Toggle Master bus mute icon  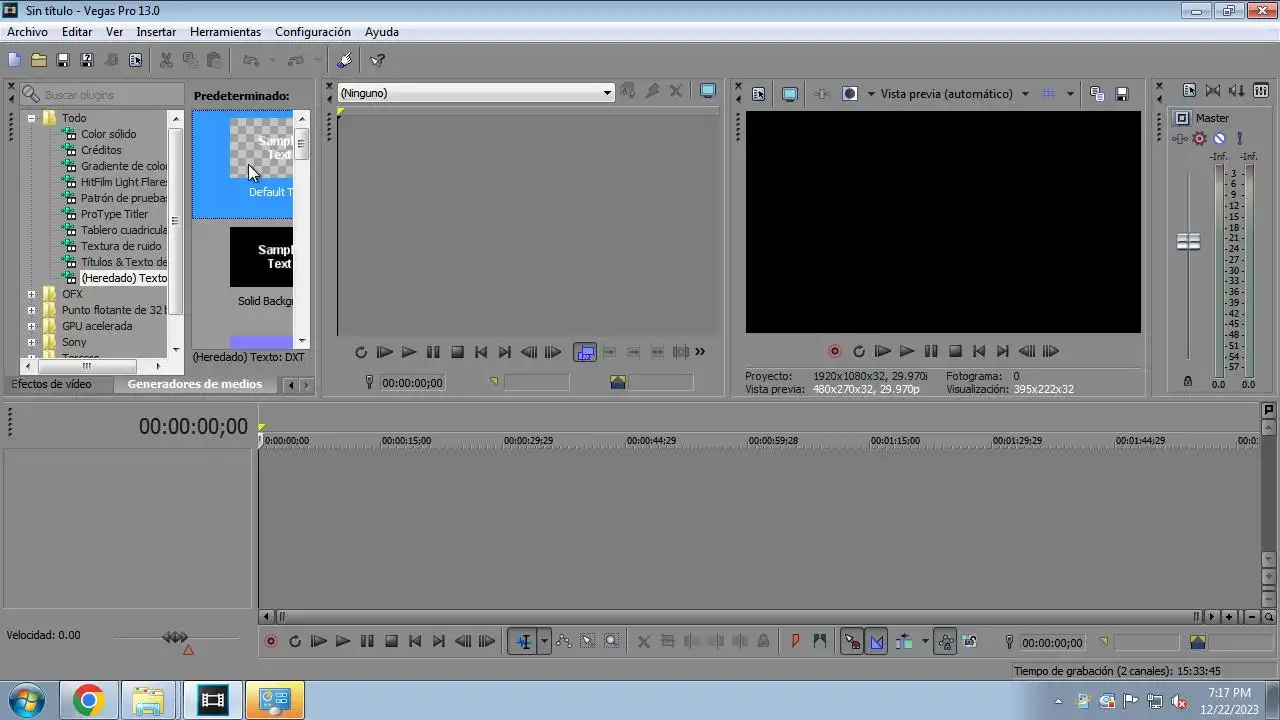[x=1219, y=139]
